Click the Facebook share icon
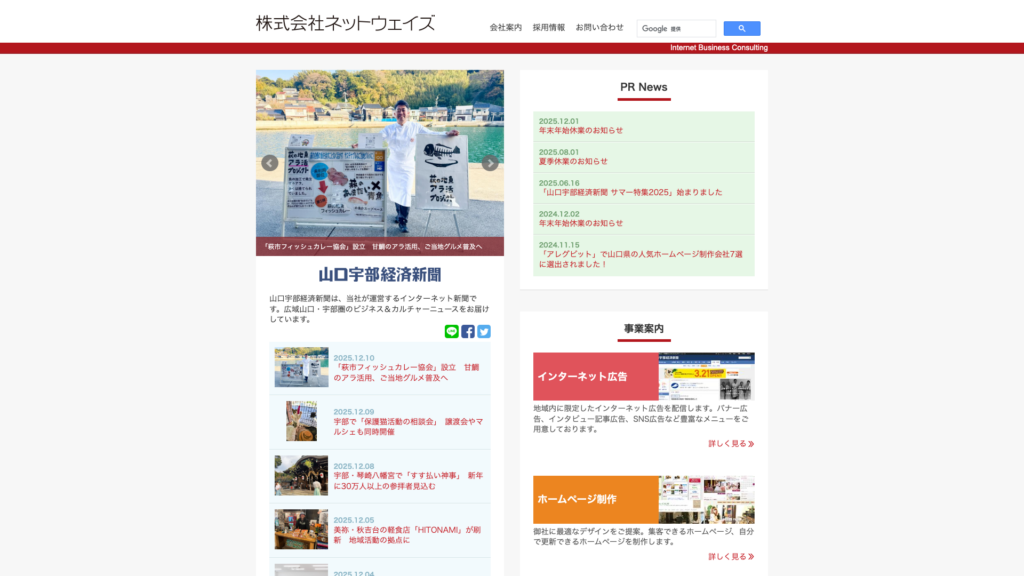1024x576 pixels. (x=468, y=331)
